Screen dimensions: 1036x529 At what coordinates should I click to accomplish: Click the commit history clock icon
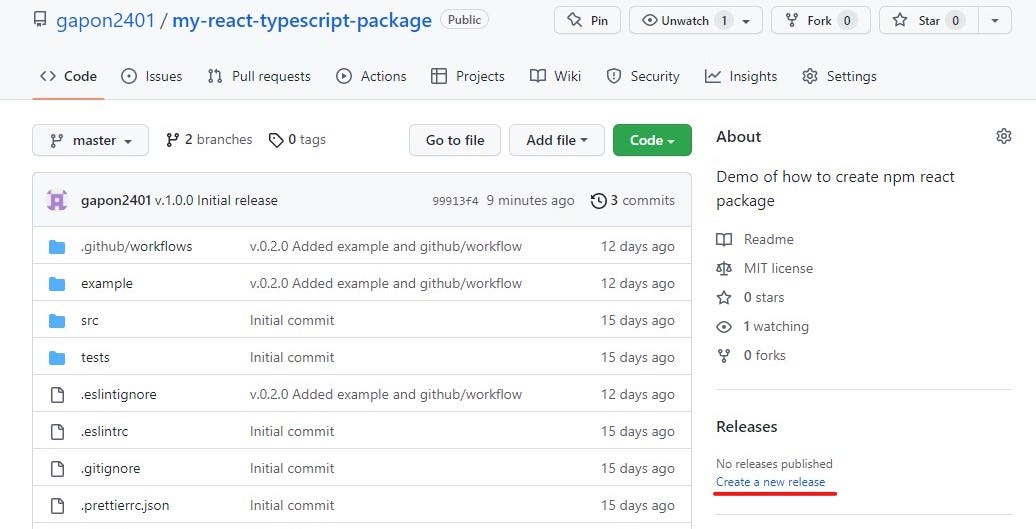pyautogui.click(x=598, y=200)
